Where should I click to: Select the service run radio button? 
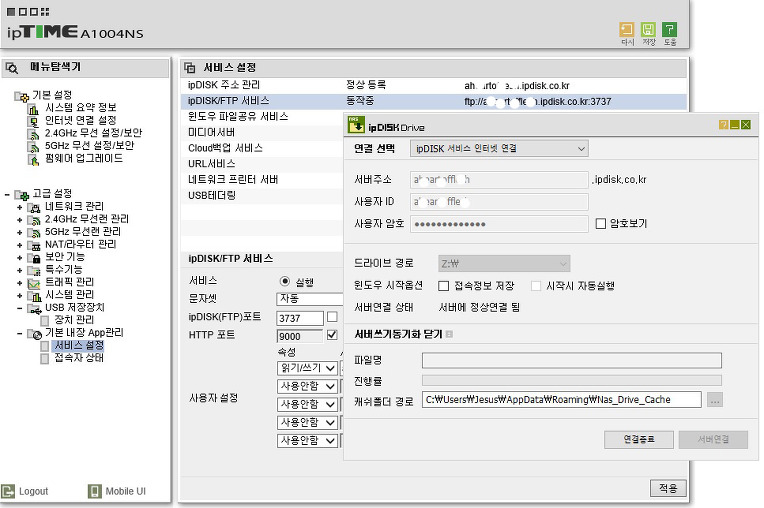tap(285, 281)
